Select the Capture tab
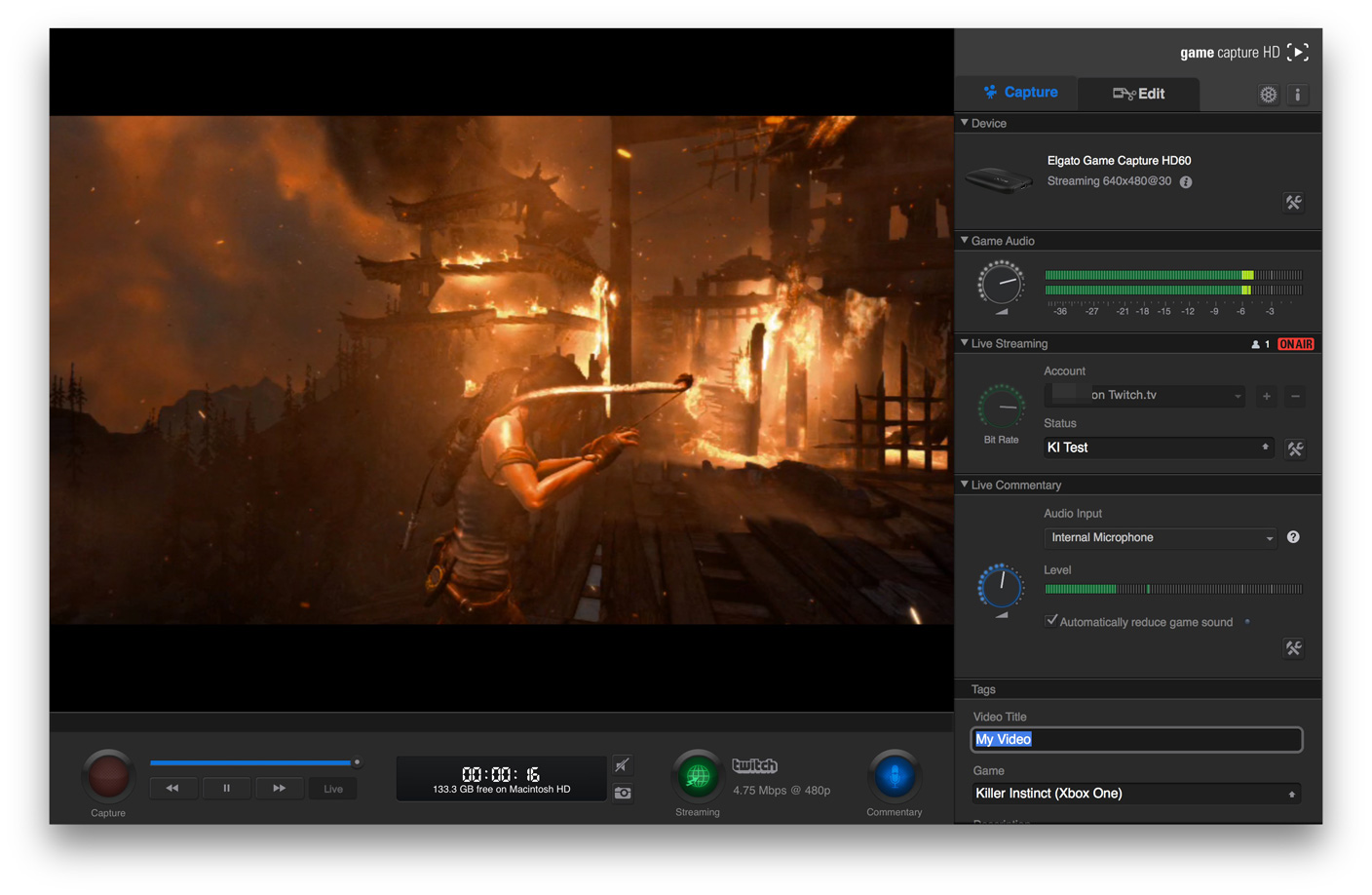This screenshot has width=1372, height=895. point(1019,93)
